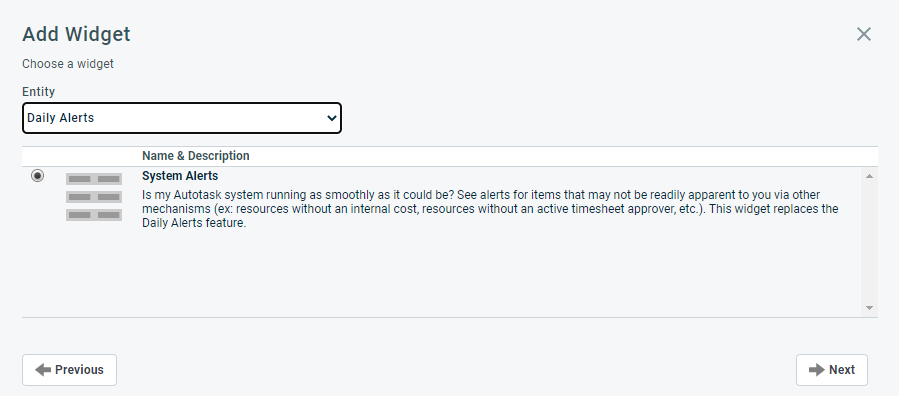Image resolution: width=899 pixels, height=396 pixels.
Task: Click empty list area below System Alerts
Action: 441,274
